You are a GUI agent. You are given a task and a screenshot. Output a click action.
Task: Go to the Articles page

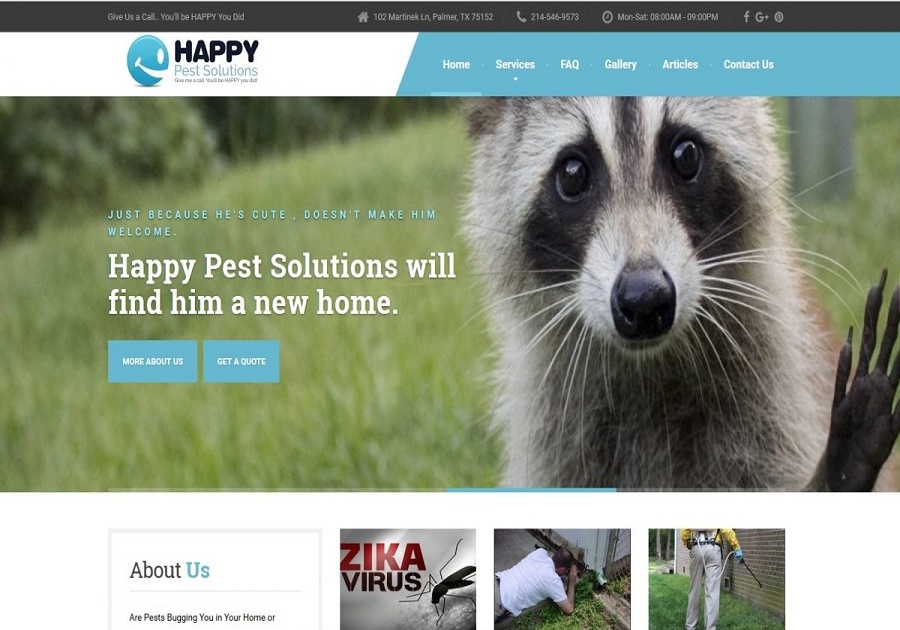click(x=680, y=64)
